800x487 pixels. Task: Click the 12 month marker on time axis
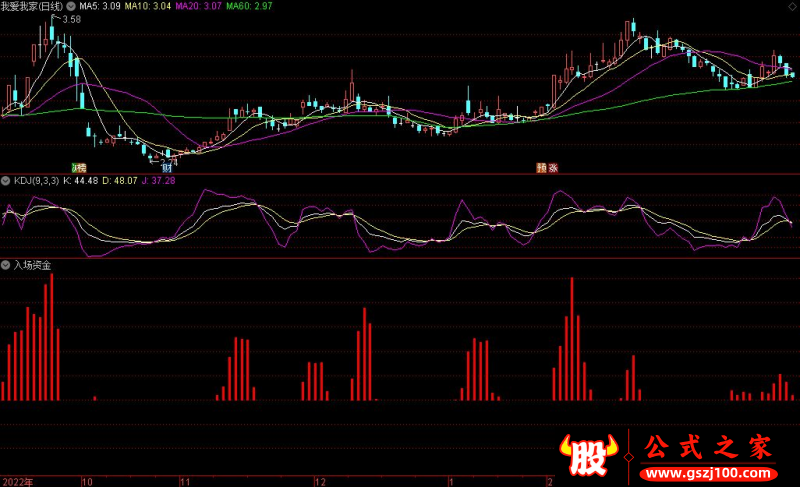(320, 482)
